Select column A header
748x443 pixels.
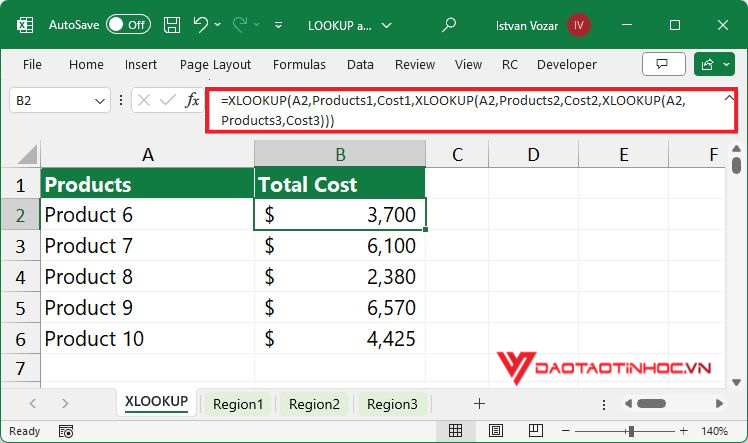point(147,155)
